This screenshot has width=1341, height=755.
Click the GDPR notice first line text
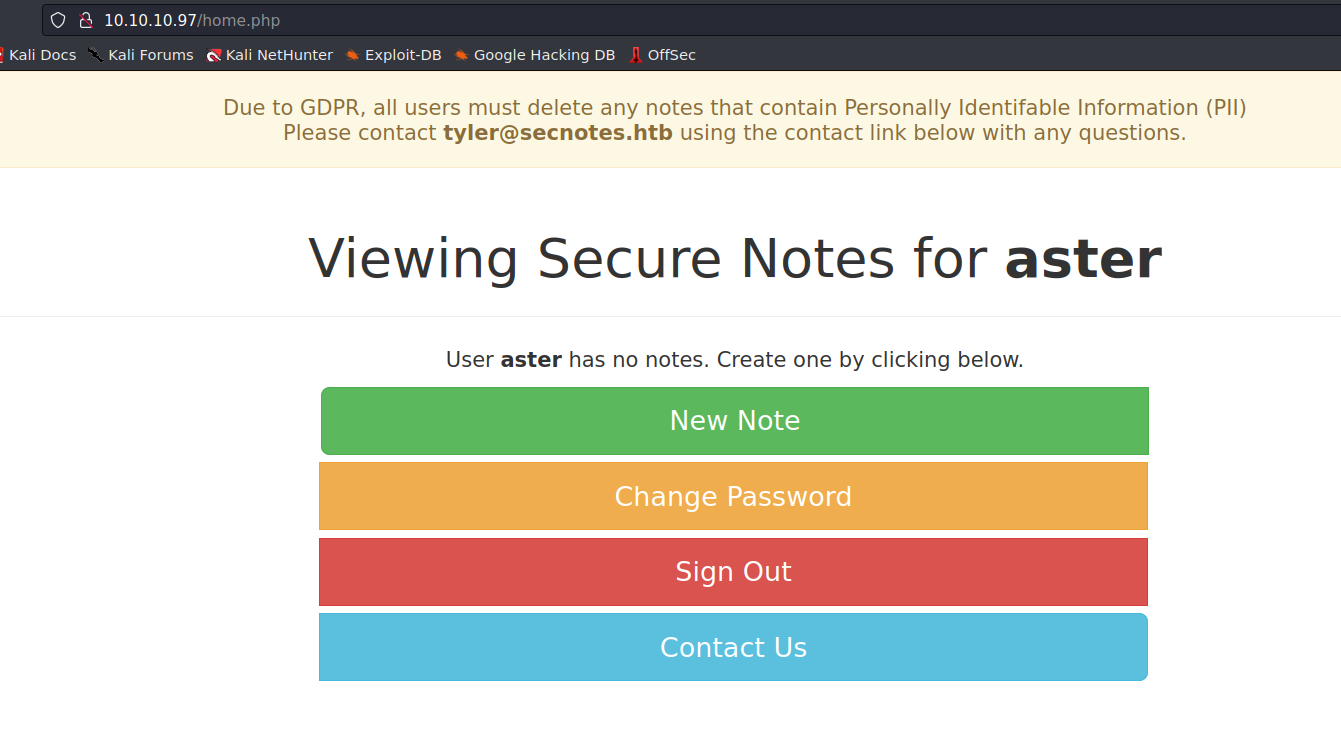pyautogui.click(x=735, y=108)
